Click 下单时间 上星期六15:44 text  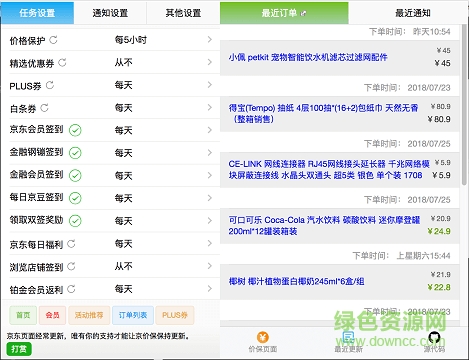tap(401, 256)
